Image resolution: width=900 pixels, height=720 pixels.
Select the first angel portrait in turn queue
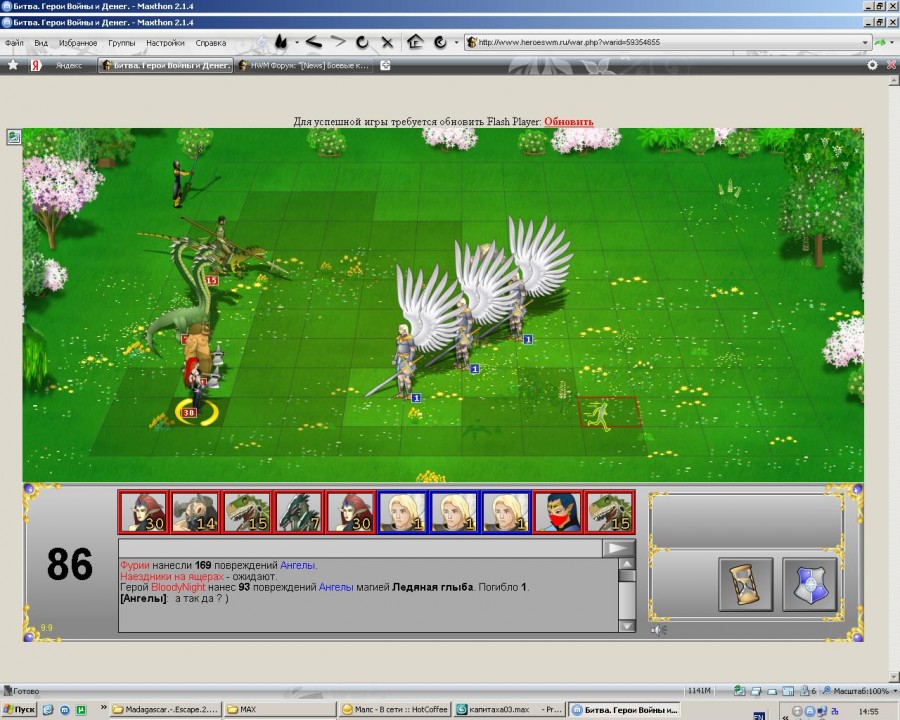[x=402, y=511]
